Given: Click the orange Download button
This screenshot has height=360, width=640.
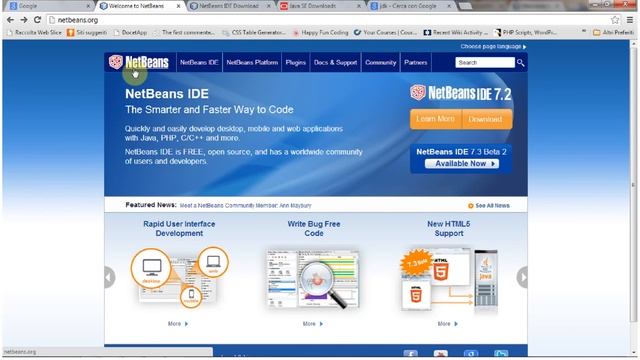Looking at the screenshot, I should tap(486, 119).
